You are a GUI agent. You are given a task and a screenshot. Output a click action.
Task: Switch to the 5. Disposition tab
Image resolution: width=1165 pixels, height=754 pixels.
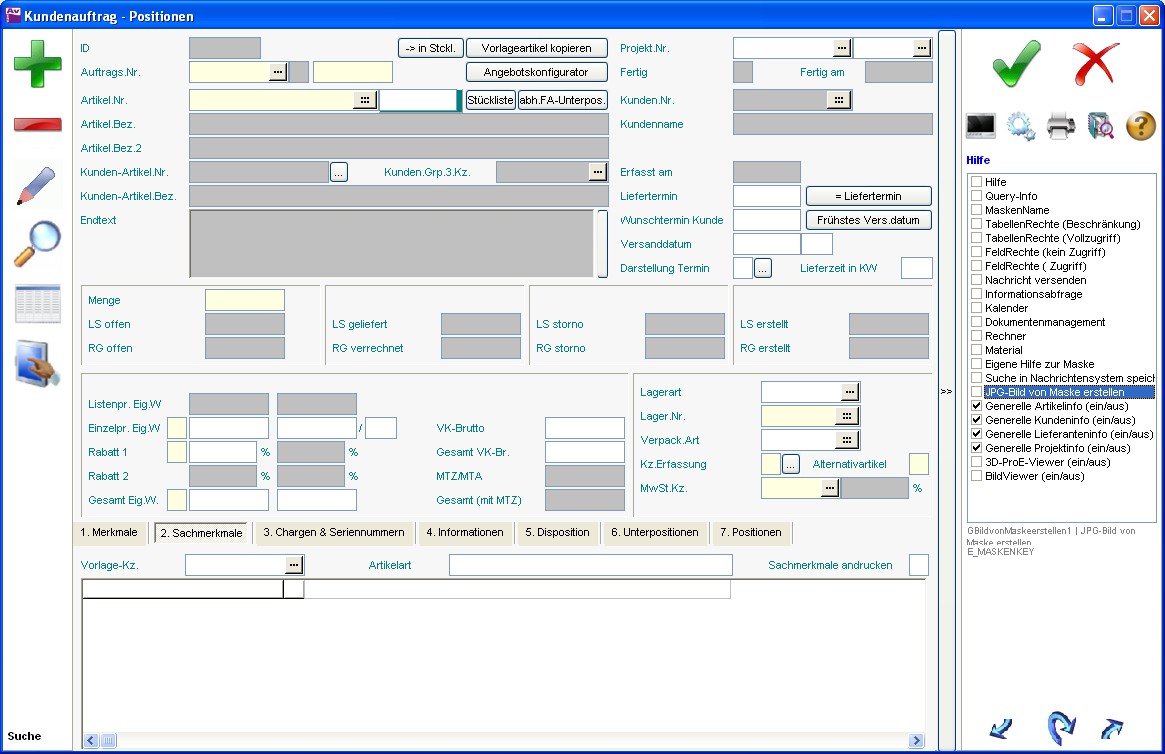coord(558,533)
